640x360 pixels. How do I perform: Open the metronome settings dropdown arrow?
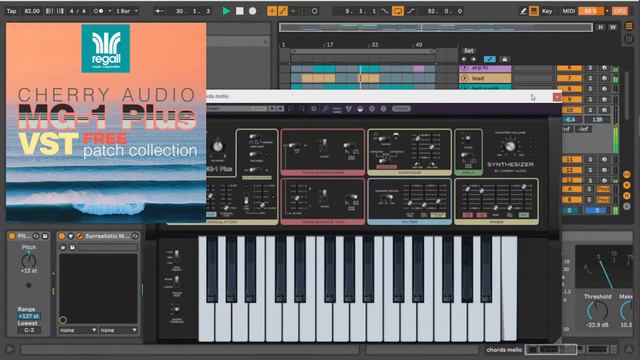109,11
